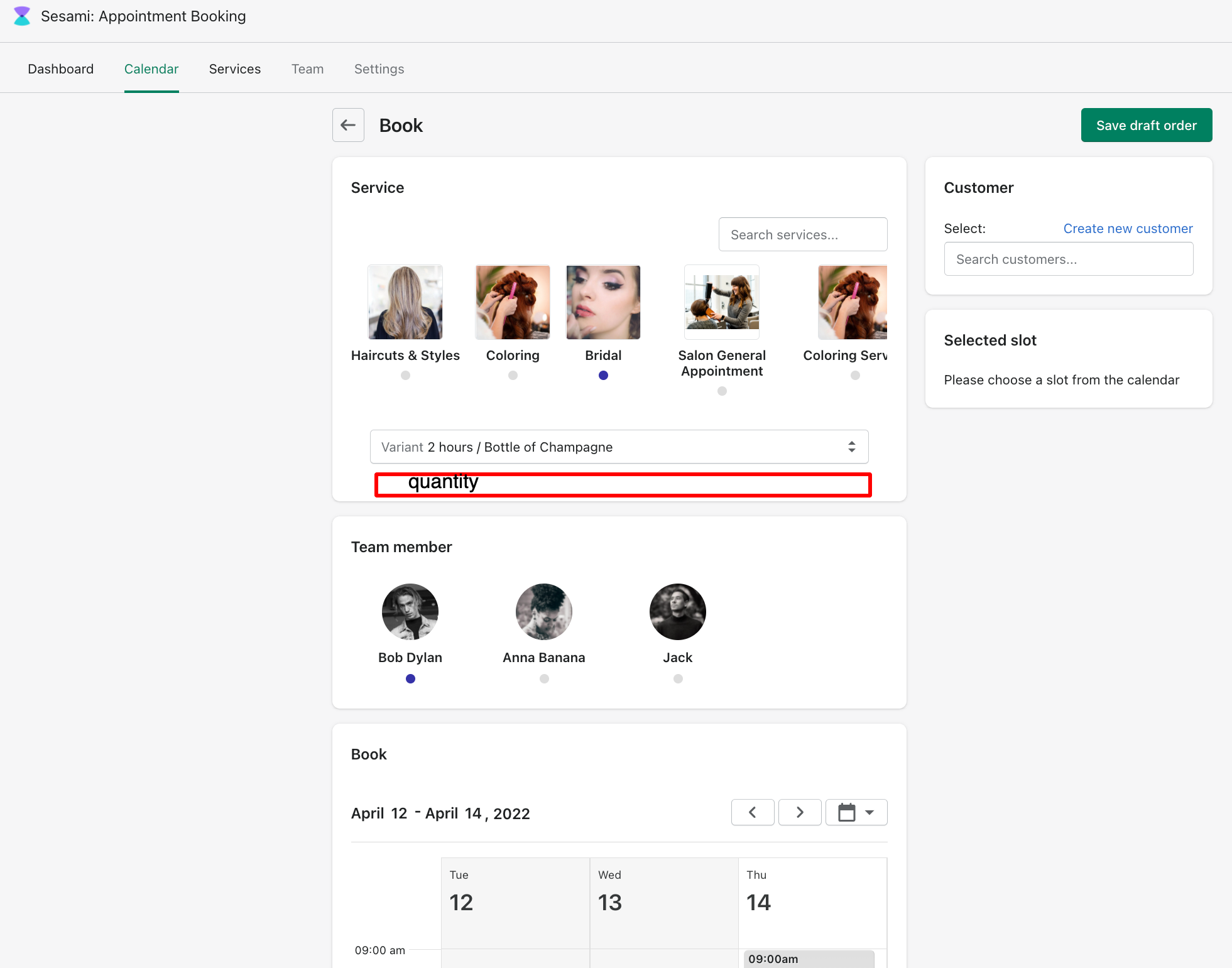
Task: Click Save draft order button
Action: [x=1147, y=125]
